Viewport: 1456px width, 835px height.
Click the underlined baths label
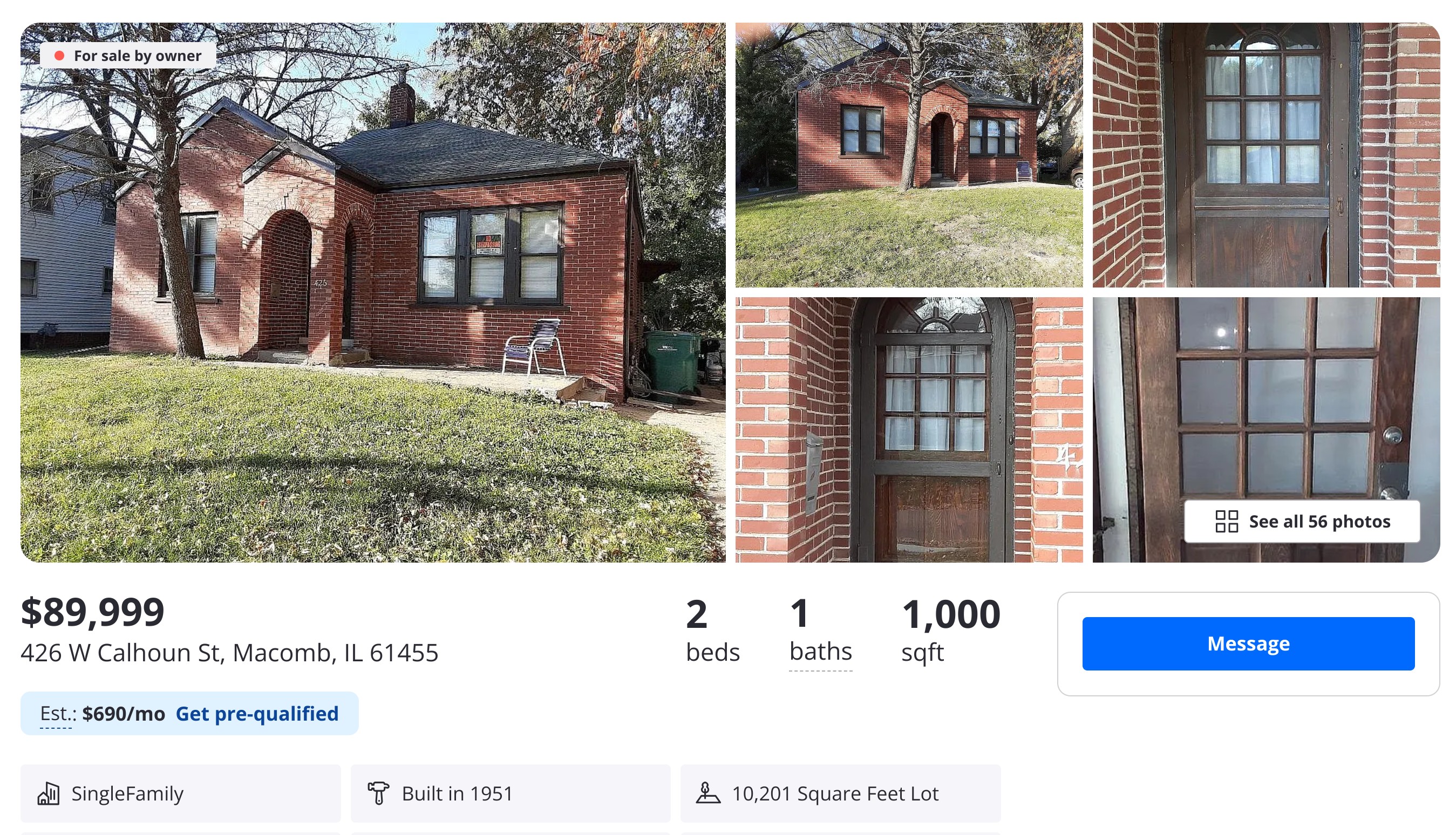[x=821, y=652]
